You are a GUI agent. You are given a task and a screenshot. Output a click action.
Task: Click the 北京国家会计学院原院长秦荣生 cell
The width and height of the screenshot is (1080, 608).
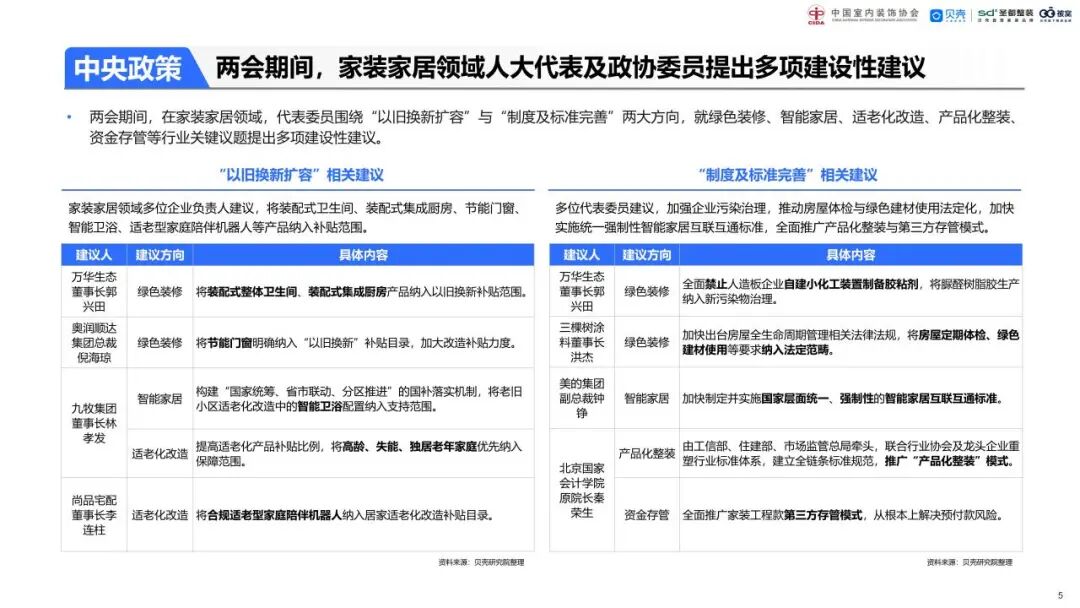click(x=581, y=490)
